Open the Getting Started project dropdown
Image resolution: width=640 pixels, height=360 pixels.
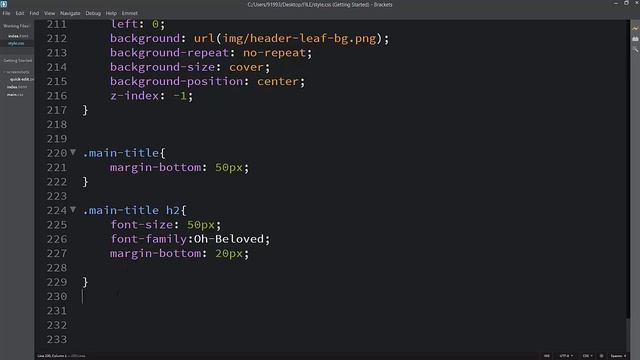pos(18,60)
